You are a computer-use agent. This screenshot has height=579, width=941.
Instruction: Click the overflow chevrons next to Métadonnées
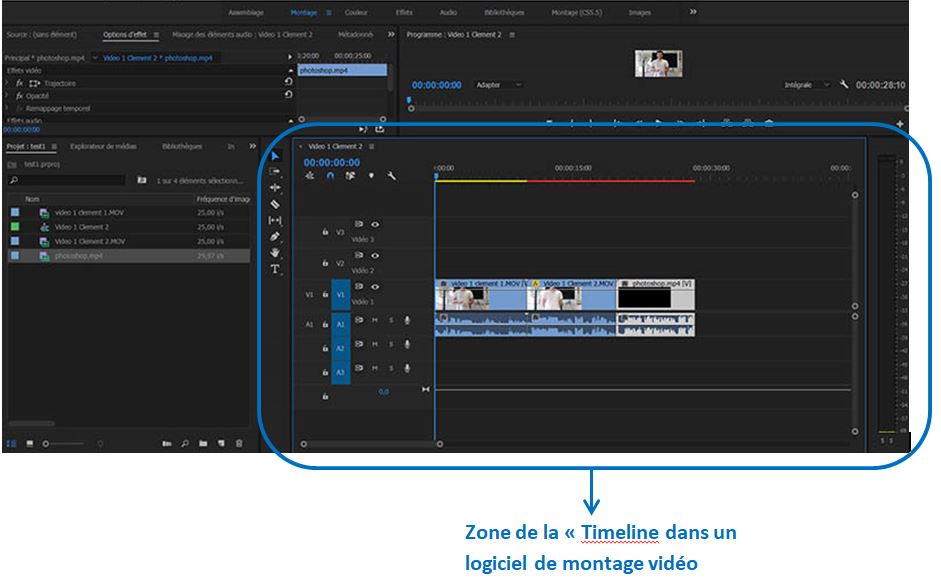(390, 31)
